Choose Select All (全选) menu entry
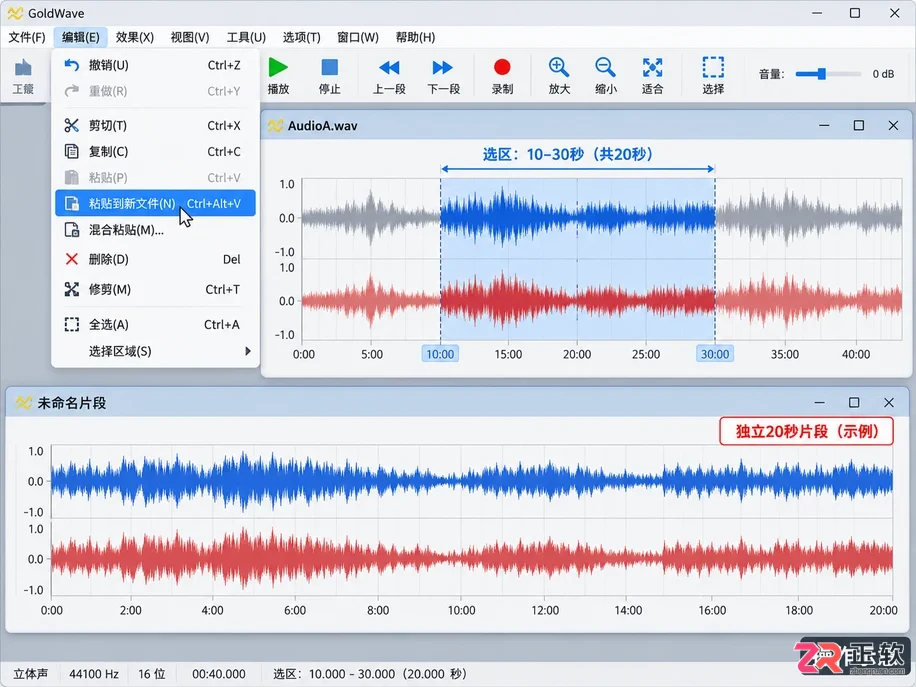This screenshot has width=916, height=687. click(x=155, y=324)
